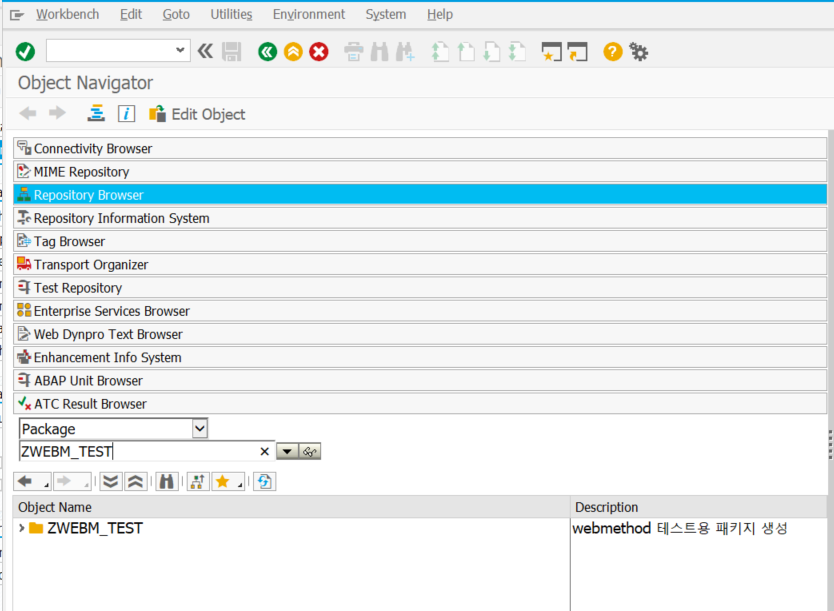Click the yellow Exit up-arrow icon
Screen dimensions: 834x611
(293, 52)
